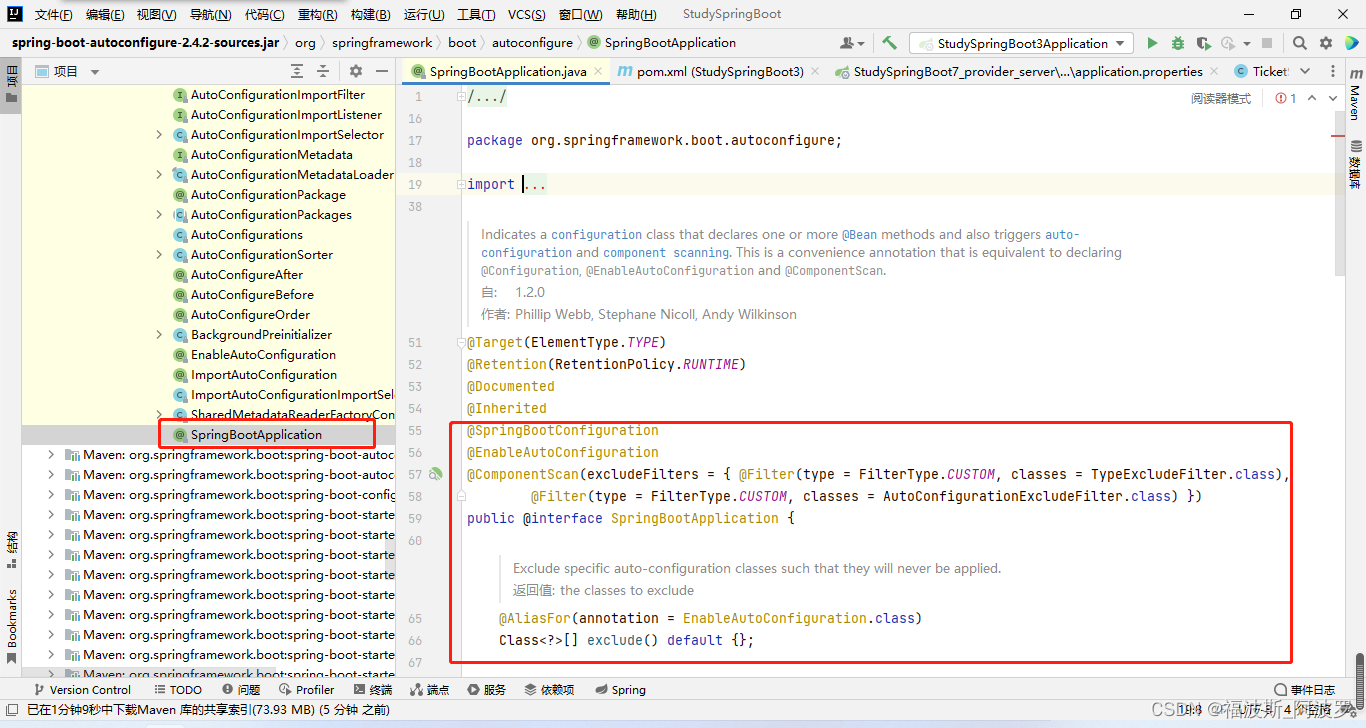This screenshot has width=1366, height=728.
Task: Open the 数据库 tool window on right strip
Action: (x=1355, y=164)
